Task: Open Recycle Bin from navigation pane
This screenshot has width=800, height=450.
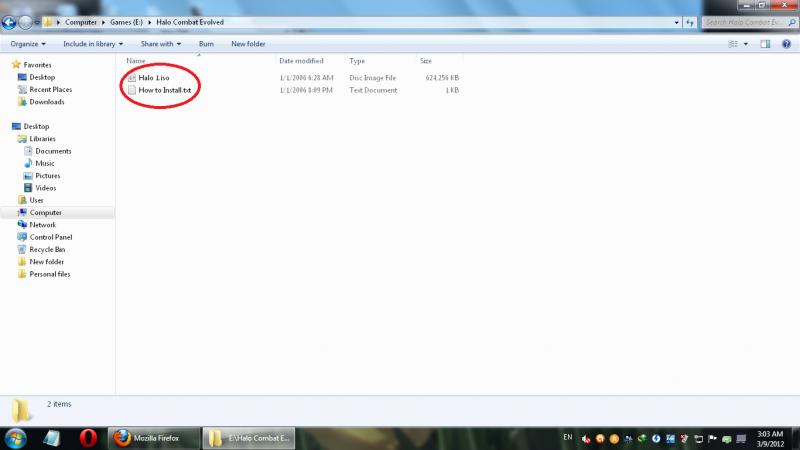Action: [47, 249]
